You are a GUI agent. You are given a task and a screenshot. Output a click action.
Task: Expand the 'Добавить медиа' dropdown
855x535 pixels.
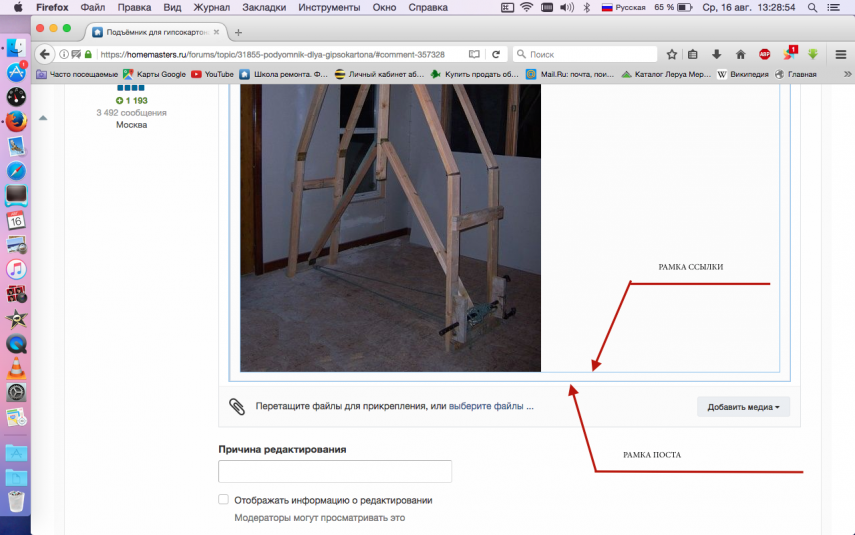coord(743,407)
